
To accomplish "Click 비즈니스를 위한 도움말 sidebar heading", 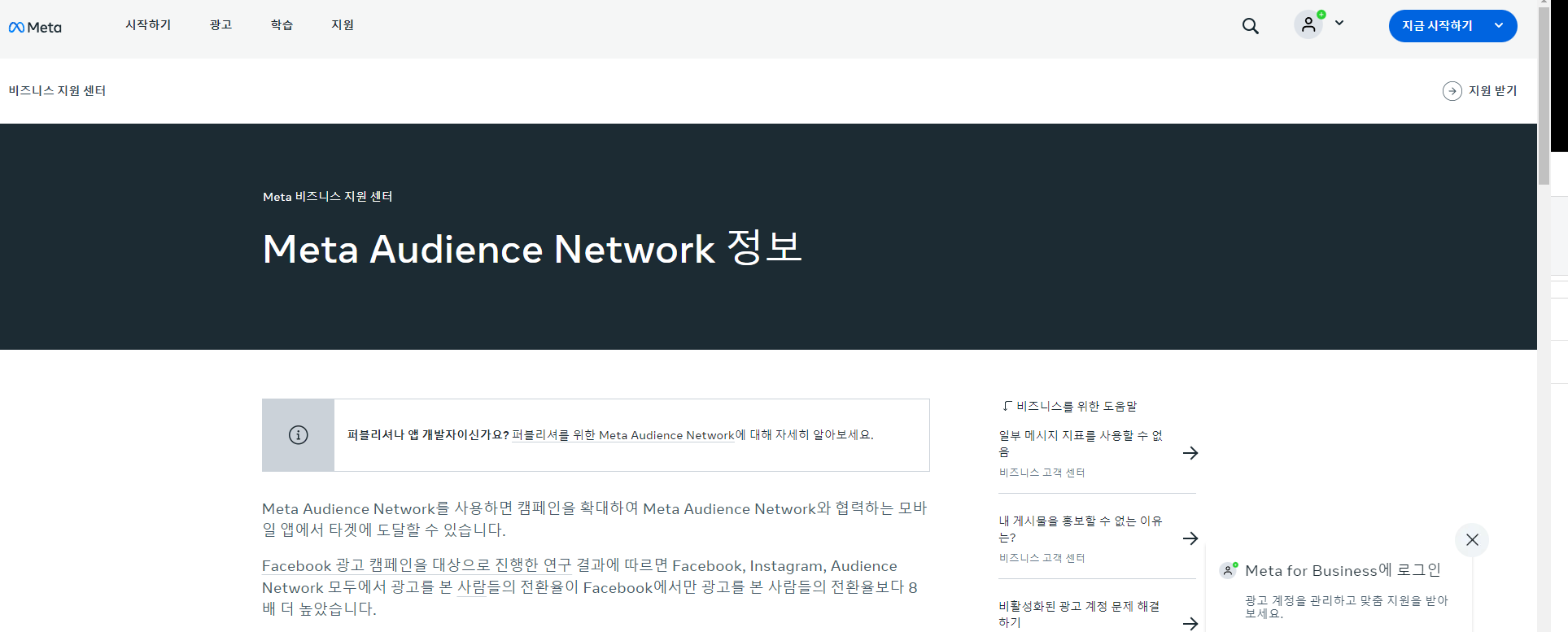I will 1077,406.
